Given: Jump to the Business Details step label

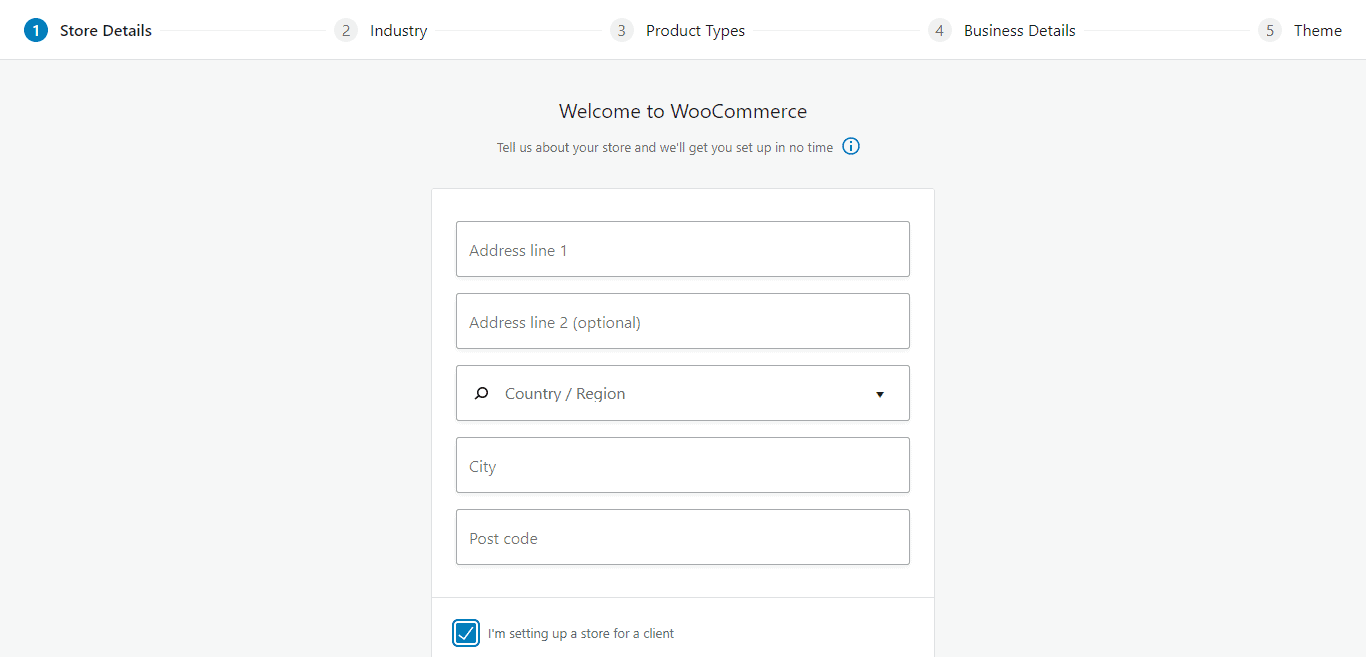Looking at the screenshot, I should [x=1019, y=30].
